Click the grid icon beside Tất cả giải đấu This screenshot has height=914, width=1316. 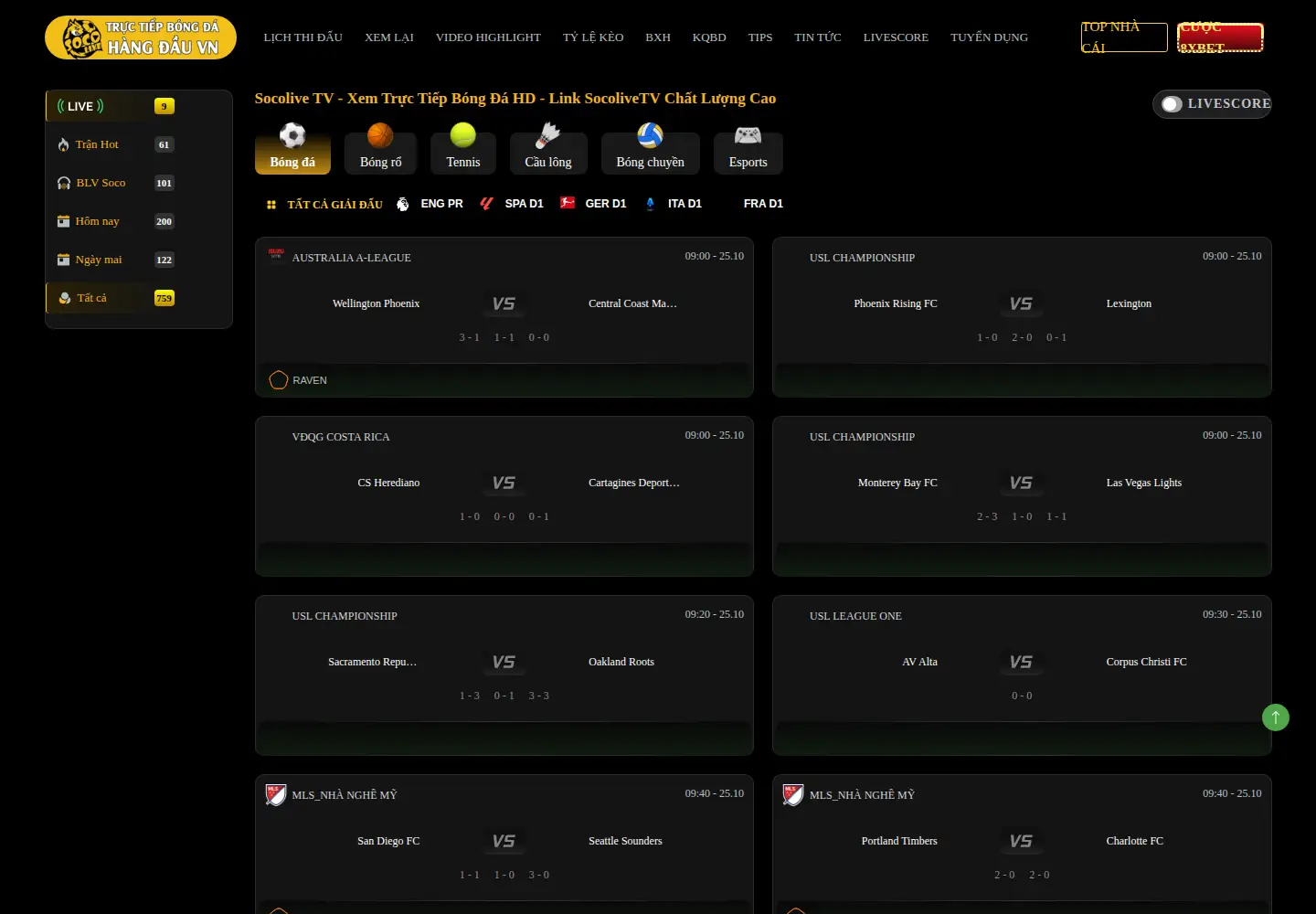(x=271, y=205)
